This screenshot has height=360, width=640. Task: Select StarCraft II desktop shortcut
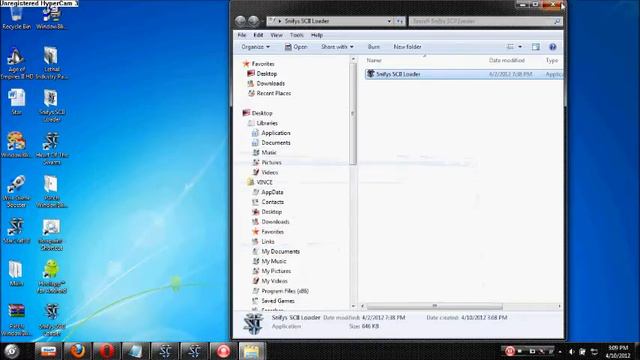[16, 231]
